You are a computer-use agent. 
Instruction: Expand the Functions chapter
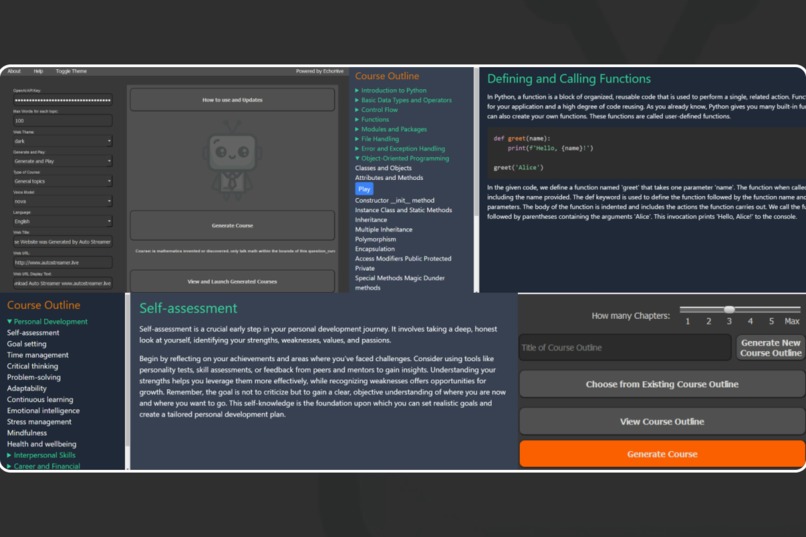[372, 119]
